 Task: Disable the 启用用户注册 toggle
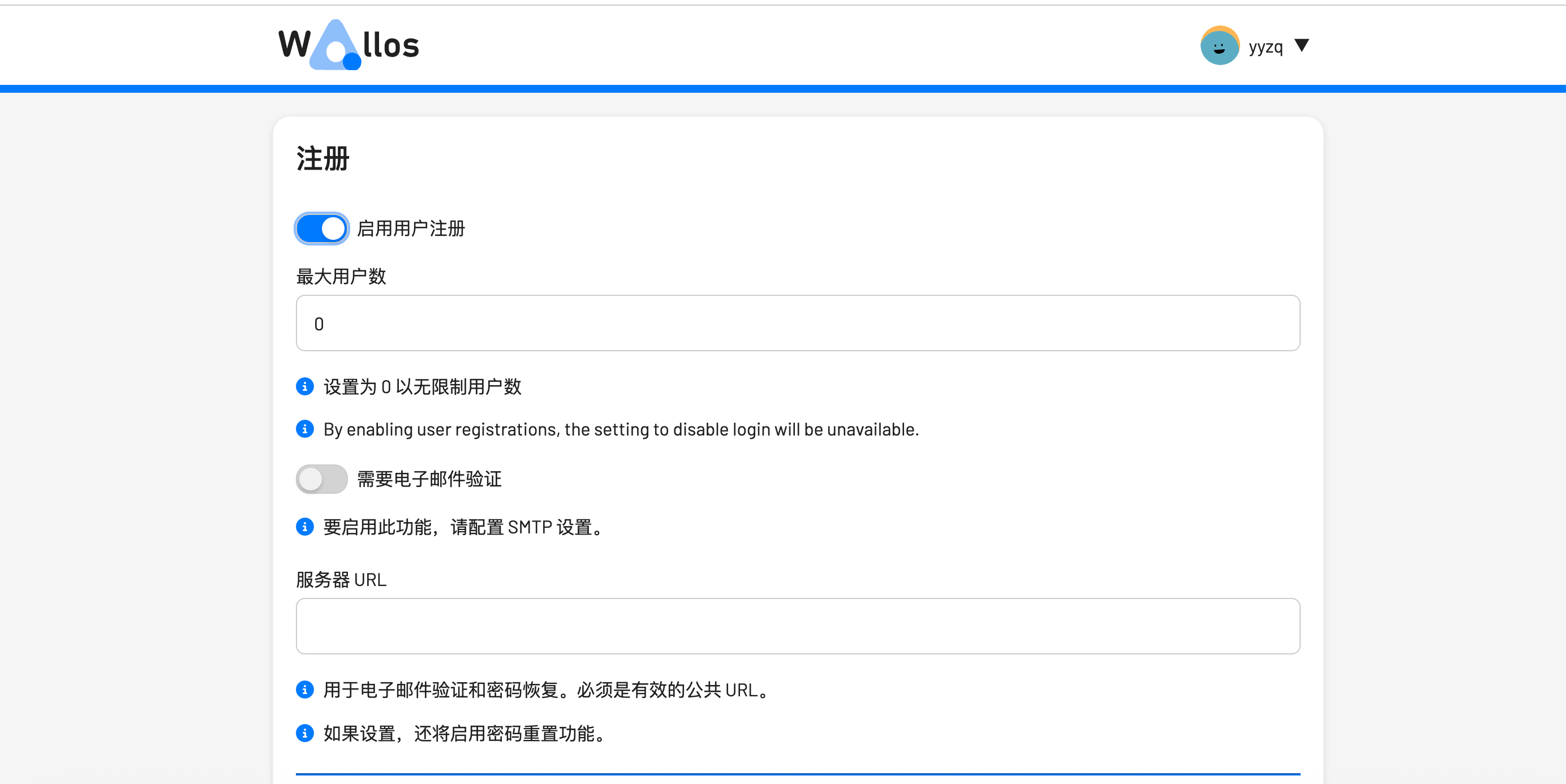(321, 229)
